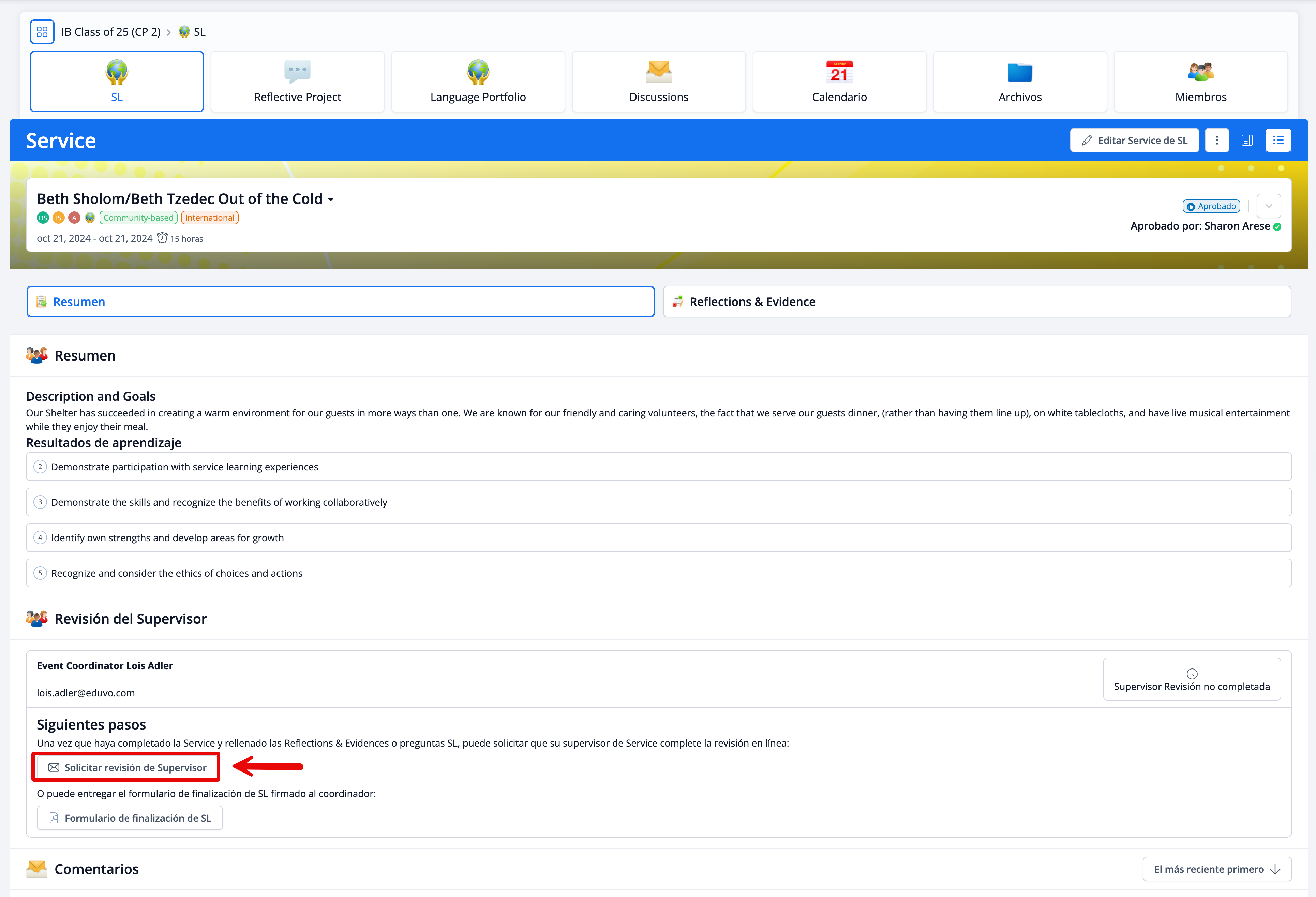Expand the Beth Sholom title dropdown arrow

pos(331,200)
